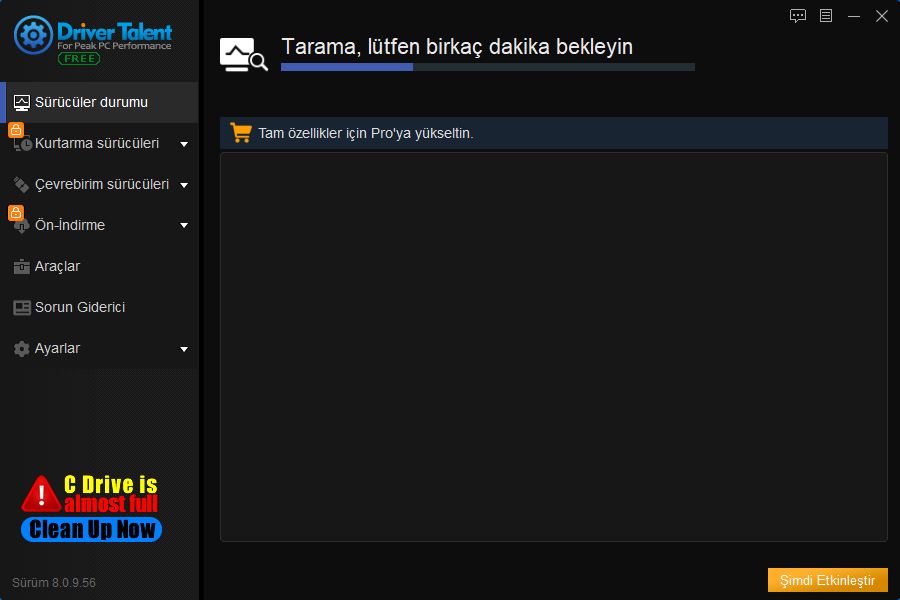Click the scan monitor magnifier icon
900x600 pixels.
point(244,55)
